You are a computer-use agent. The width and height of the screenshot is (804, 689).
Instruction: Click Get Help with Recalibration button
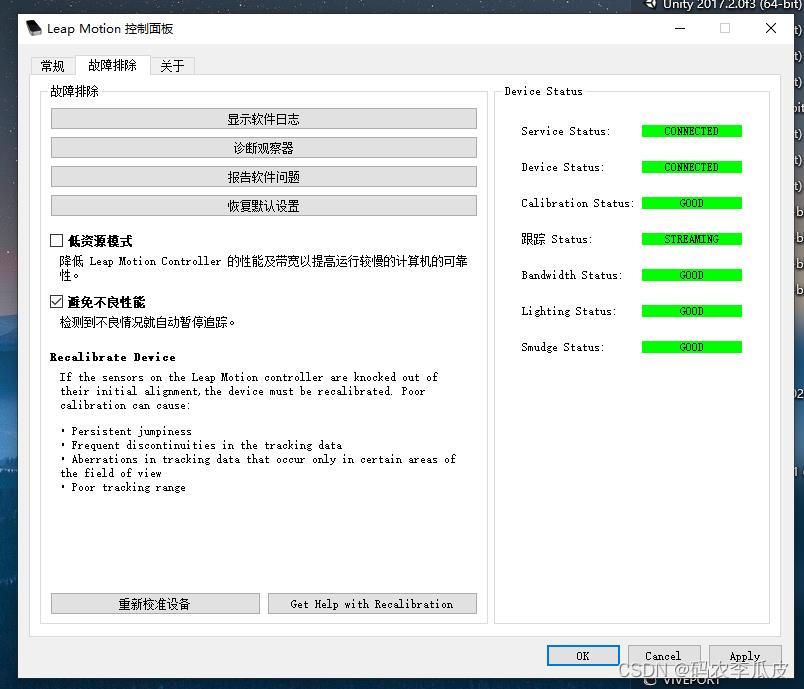click(372, 603)
